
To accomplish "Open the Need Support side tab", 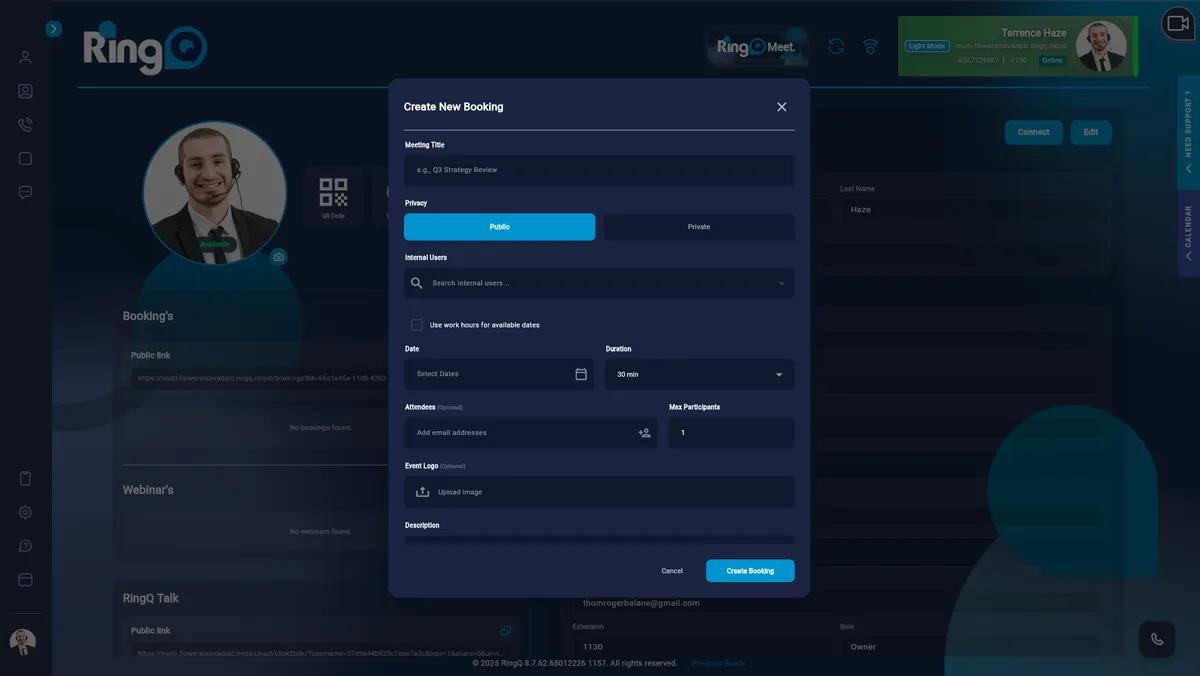I will click(1188, 131).
